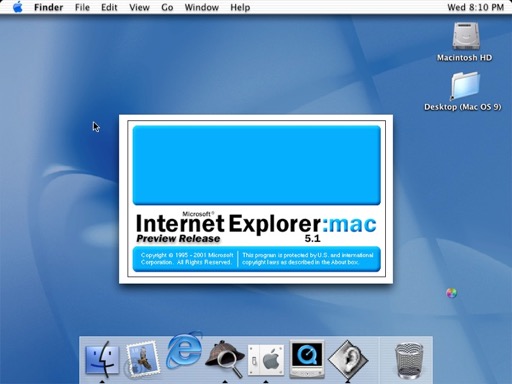
Task: Open the Trash in the Dock
Action: click(409, 361)
